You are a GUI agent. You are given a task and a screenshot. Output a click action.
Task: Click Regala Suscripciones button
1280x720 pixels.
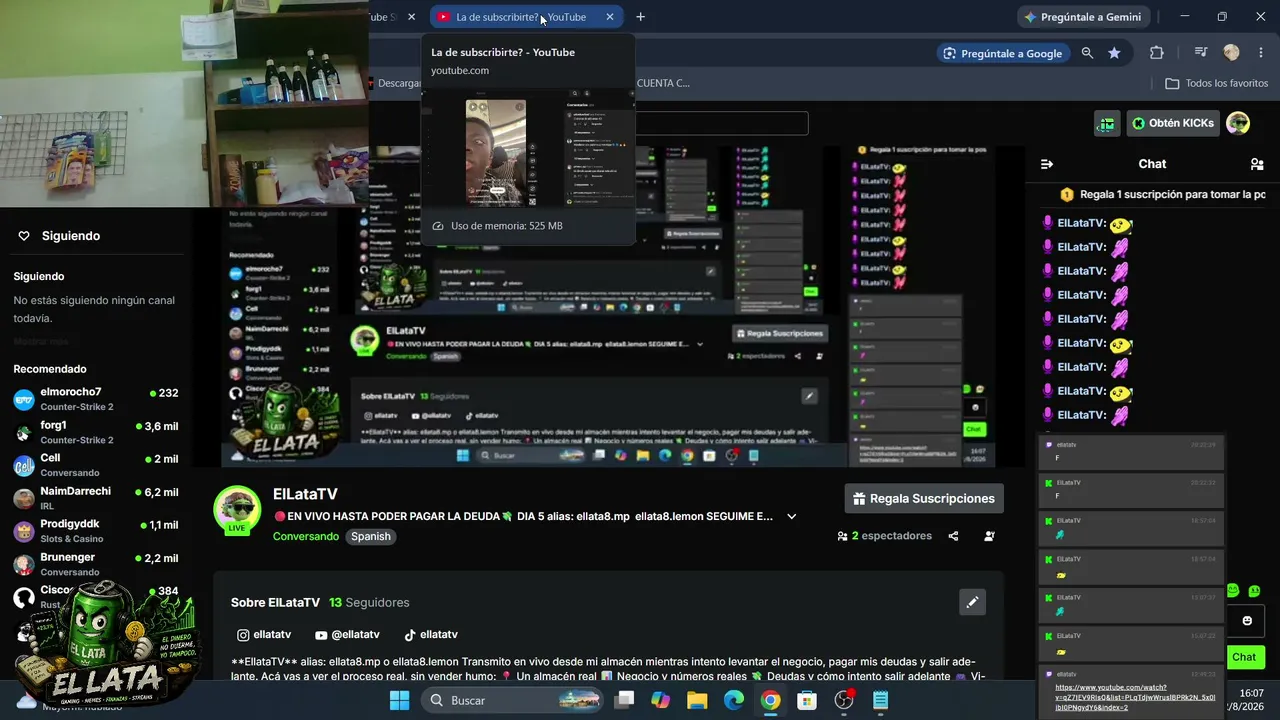tap(924, 498)
